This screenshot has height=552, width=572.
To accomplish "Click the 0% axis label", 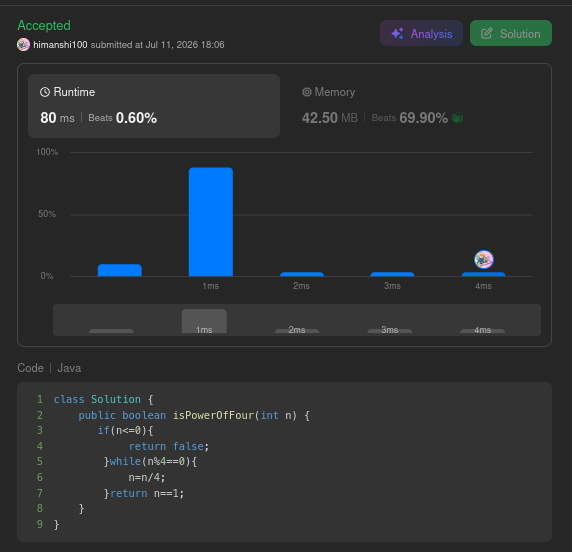I will (47, 276).
